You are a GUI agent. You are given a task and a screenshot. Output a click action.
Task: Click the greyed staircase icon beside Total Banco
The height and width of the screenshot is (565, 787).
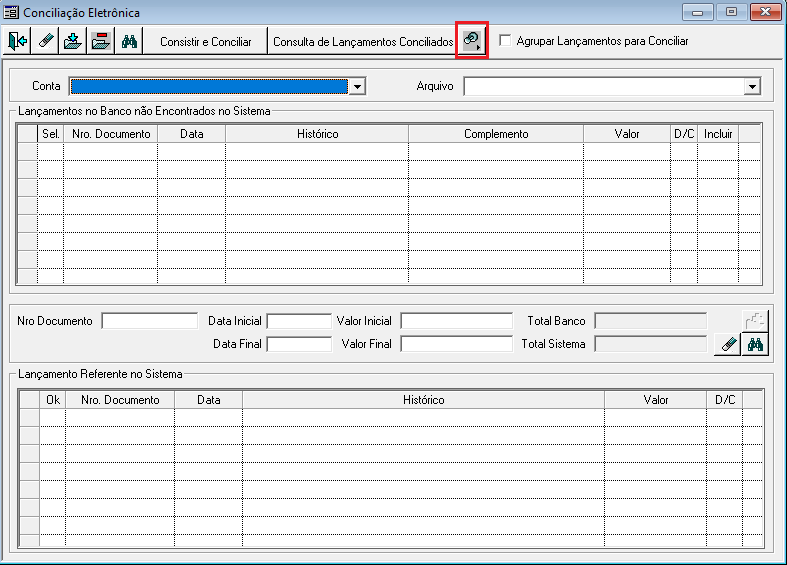[755, 321]
